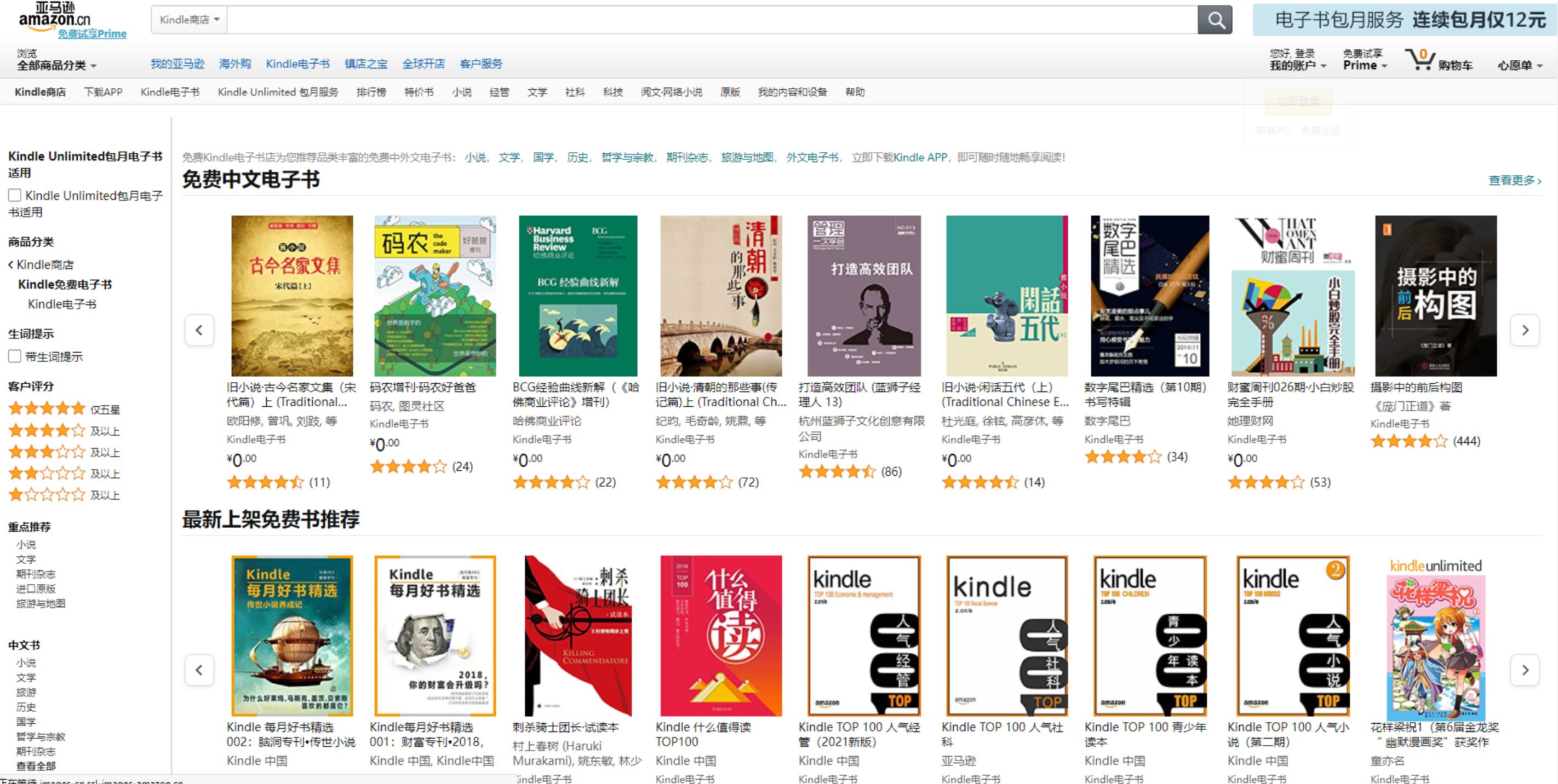Image resolution: width=1558 pixels, height=784 pixels.
Task: Open Kindle什么值得读 TOP100 cover
Action: (x=721, y=636)
